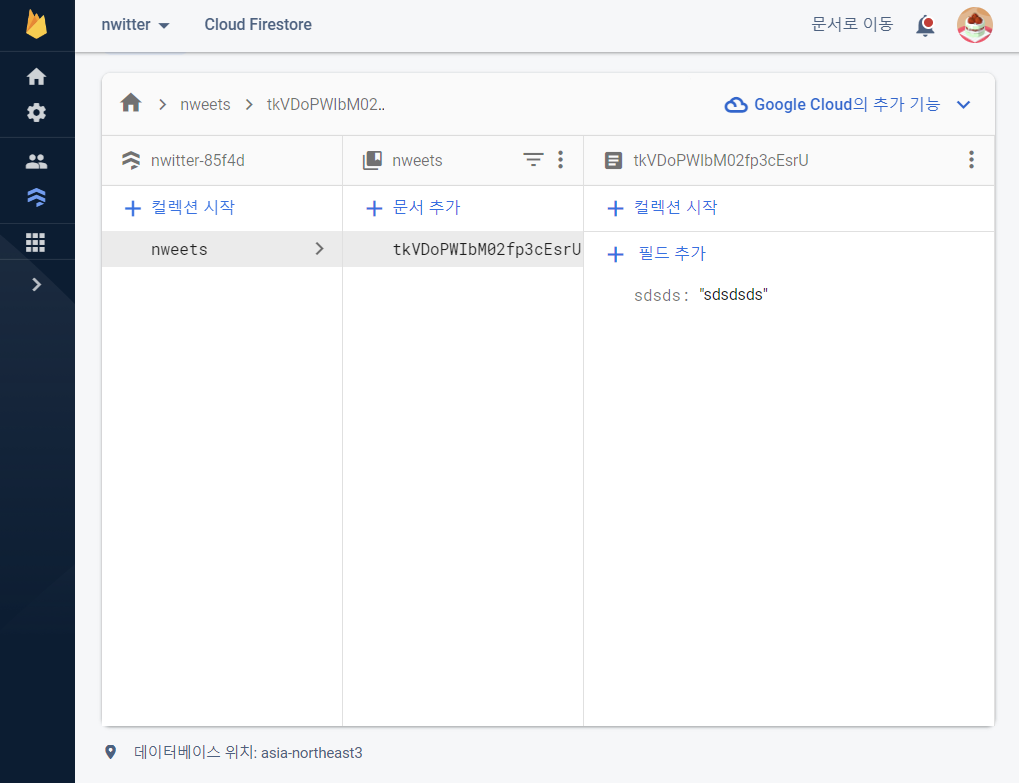This screenshot has height=783, width=1019.
Task: Open nweets collection three-dot menu
Action: [560, 160]
